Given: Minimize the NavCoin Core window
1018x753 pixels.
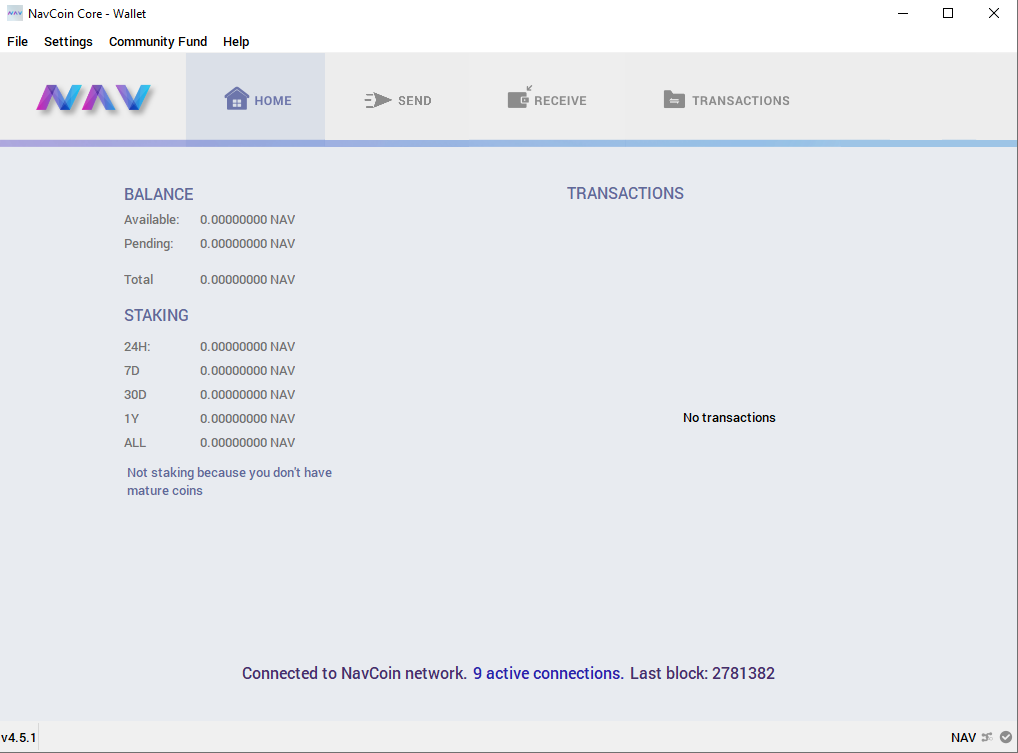Looking at the screenshot, I should [x=902, y=13].
